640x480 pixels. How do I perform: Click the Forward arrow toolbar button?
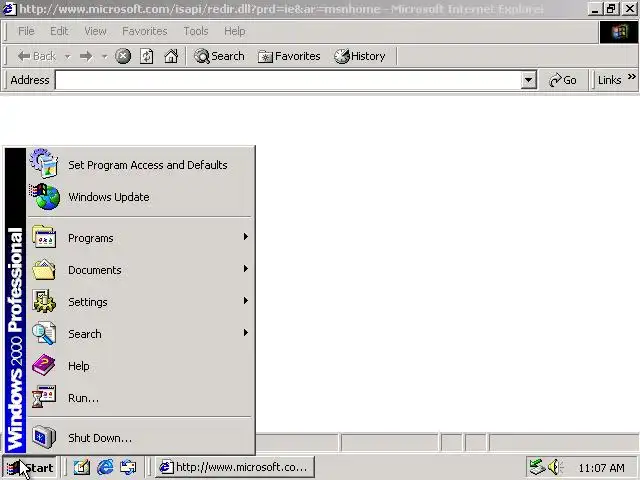point(86,56)
